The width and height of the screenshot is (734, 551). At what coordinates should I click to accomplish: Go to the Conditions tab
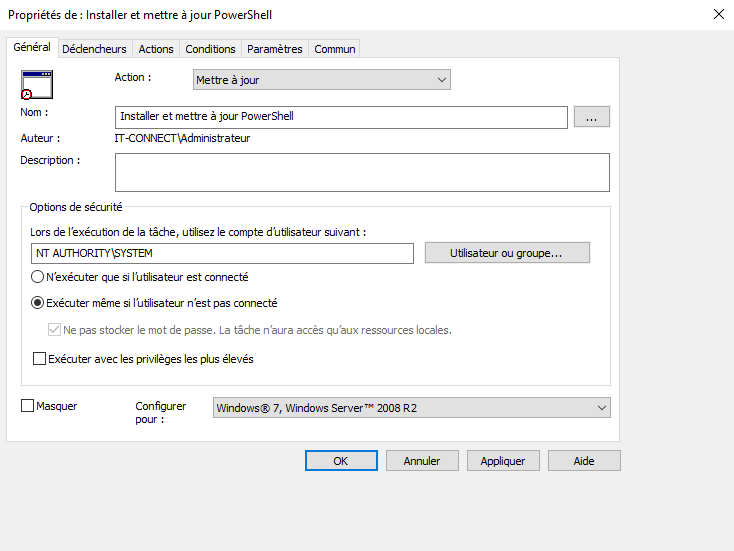(x=210, y=49)
